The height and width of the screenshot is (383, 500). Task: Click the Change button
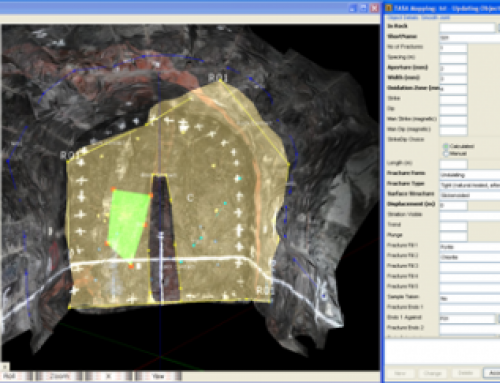pos(433,373)
